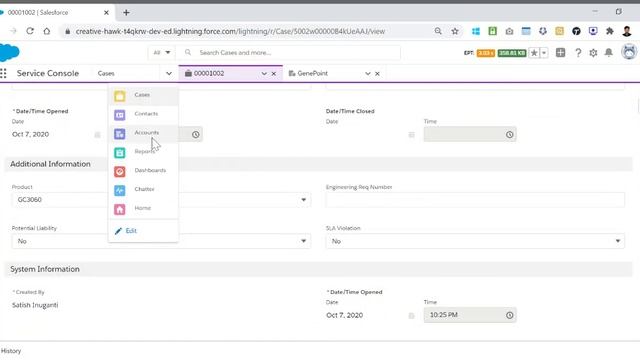This screenshot has width=640, height=360.
Task: Select Reports in the navigation menu
Action: click(143, 152)
